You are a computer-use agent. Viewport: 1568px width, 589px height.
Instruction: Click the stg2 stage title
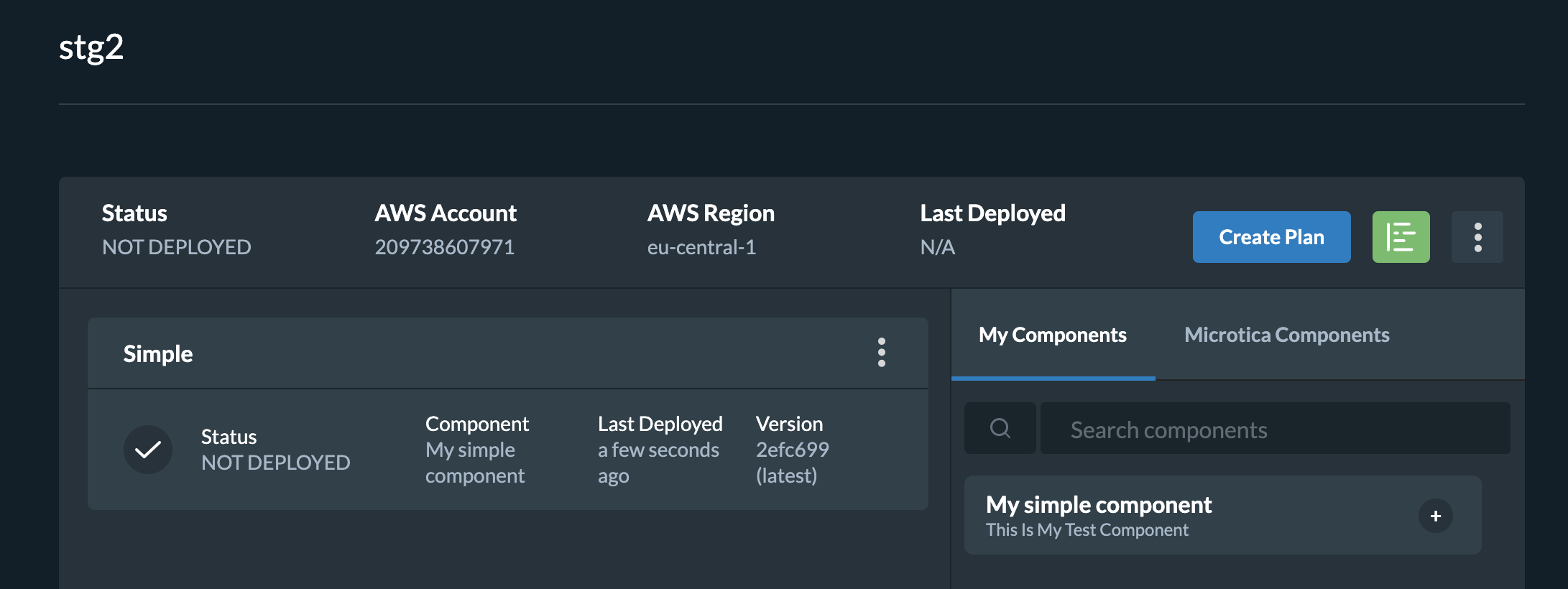(91, 47)
